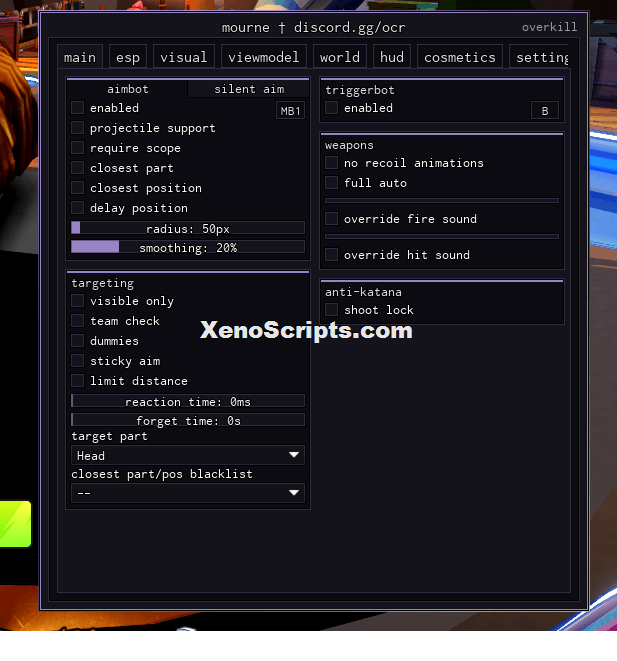Open the esp tab

click(x=128, y=57)
